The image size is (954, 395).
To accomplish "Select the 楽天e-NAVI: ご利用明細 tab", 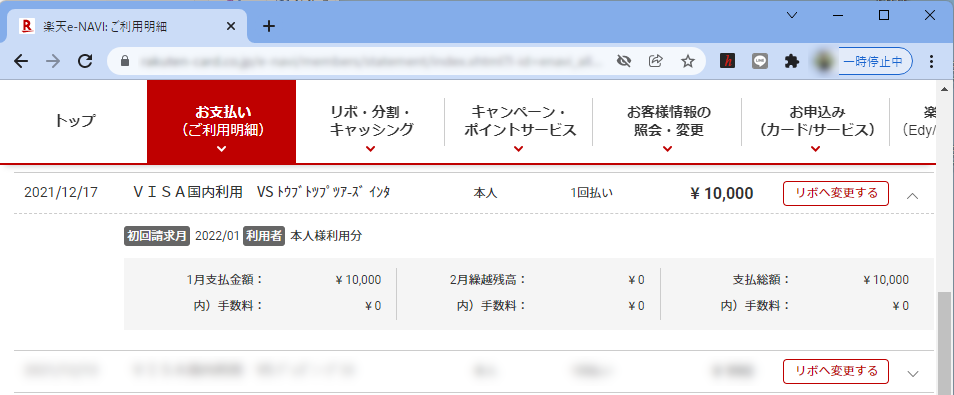I will point(127,26).
